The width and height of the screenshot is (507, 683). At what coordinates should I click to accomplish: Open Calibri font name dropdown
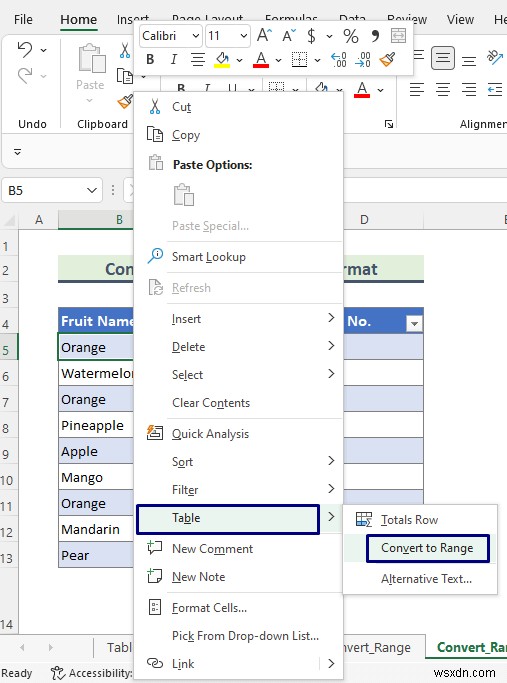[196, 36]
